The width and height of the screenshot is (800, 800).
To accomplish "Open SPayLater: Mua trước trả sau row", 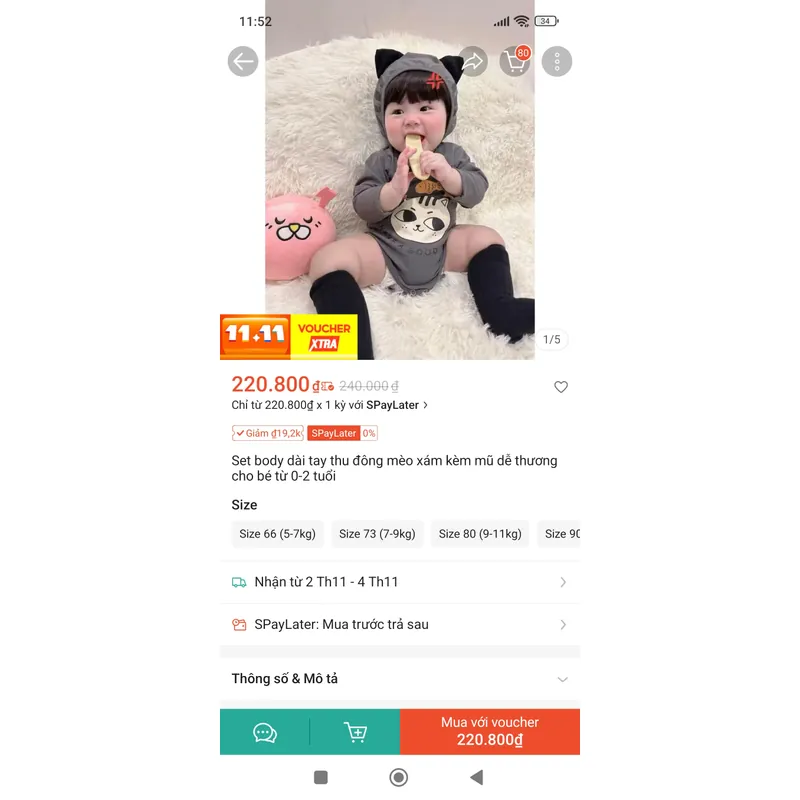I will pos(400,624).
